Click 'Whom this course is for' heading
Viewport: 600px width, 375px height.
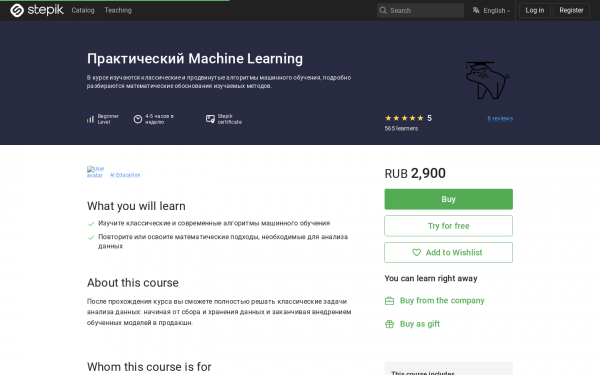(x=149, y=367)
